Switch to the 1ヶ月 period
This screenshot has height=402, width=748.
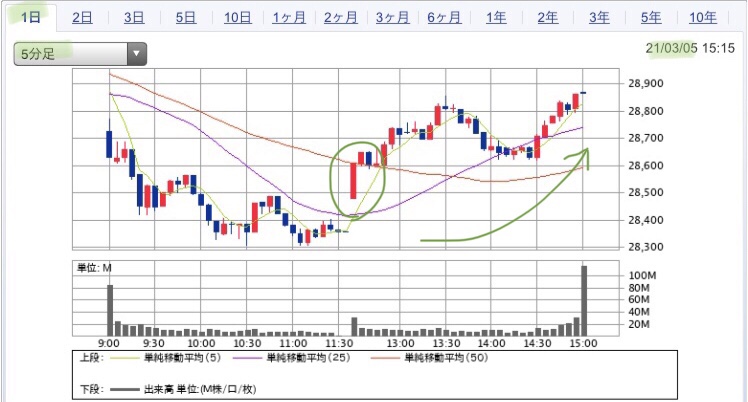[x=289, y=18]
